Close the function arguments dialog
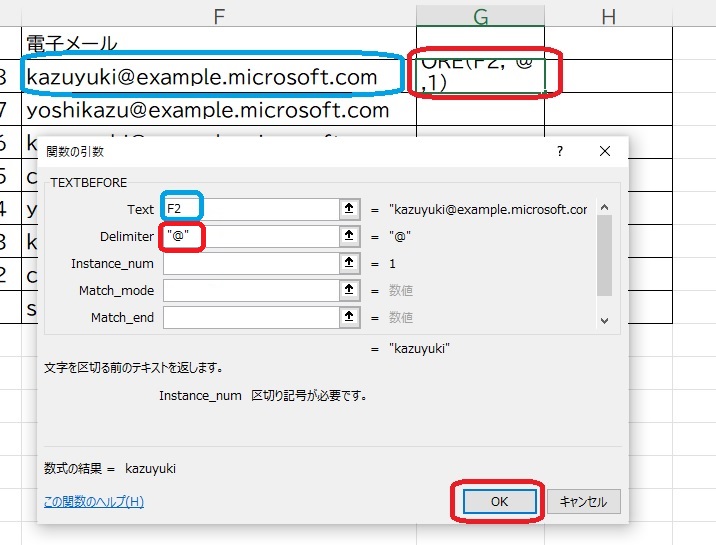716x545 pixels. click(605, 152)
